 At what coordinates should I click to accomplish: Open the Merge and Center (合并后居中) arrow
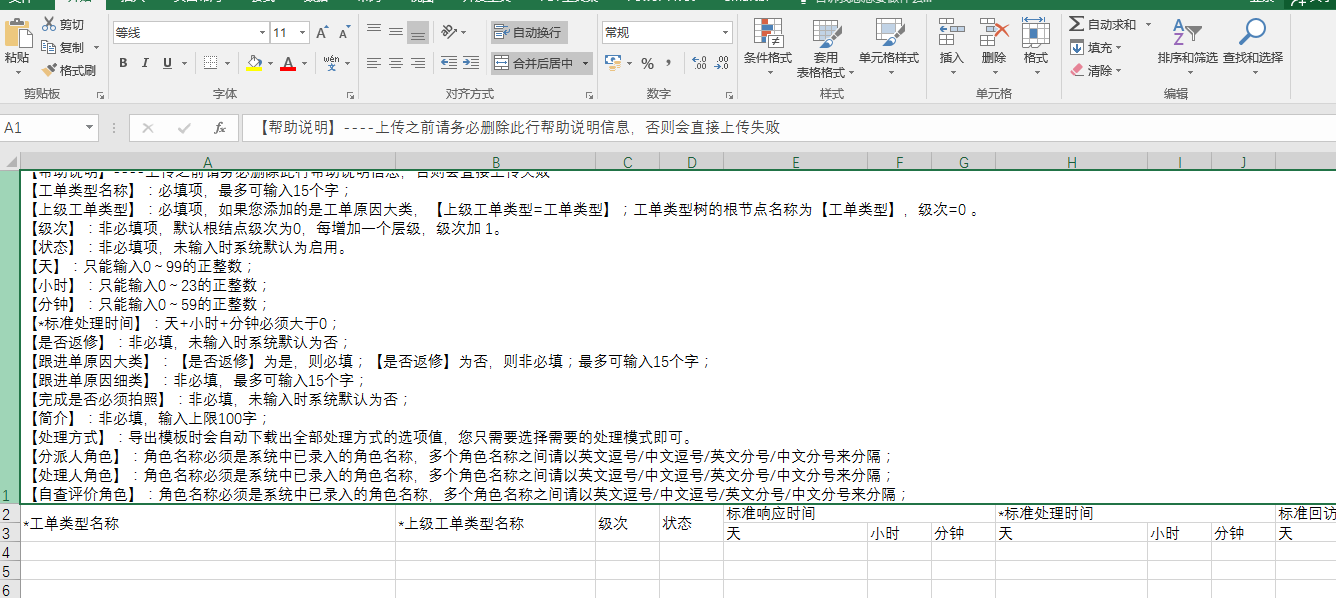[x=586, y=63]
